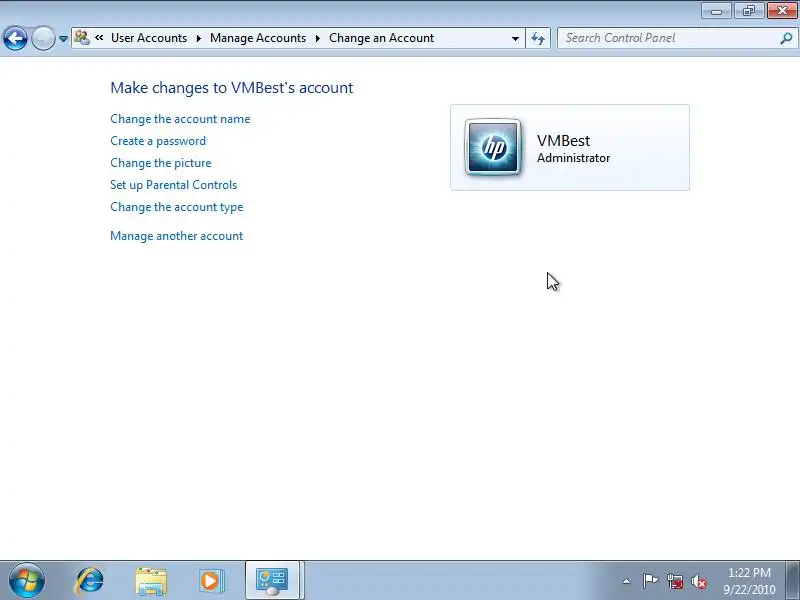This screenshot has height=600, width=800.
Task: Launch Windows Media Player from taskbar
Action: coord(211,581)
